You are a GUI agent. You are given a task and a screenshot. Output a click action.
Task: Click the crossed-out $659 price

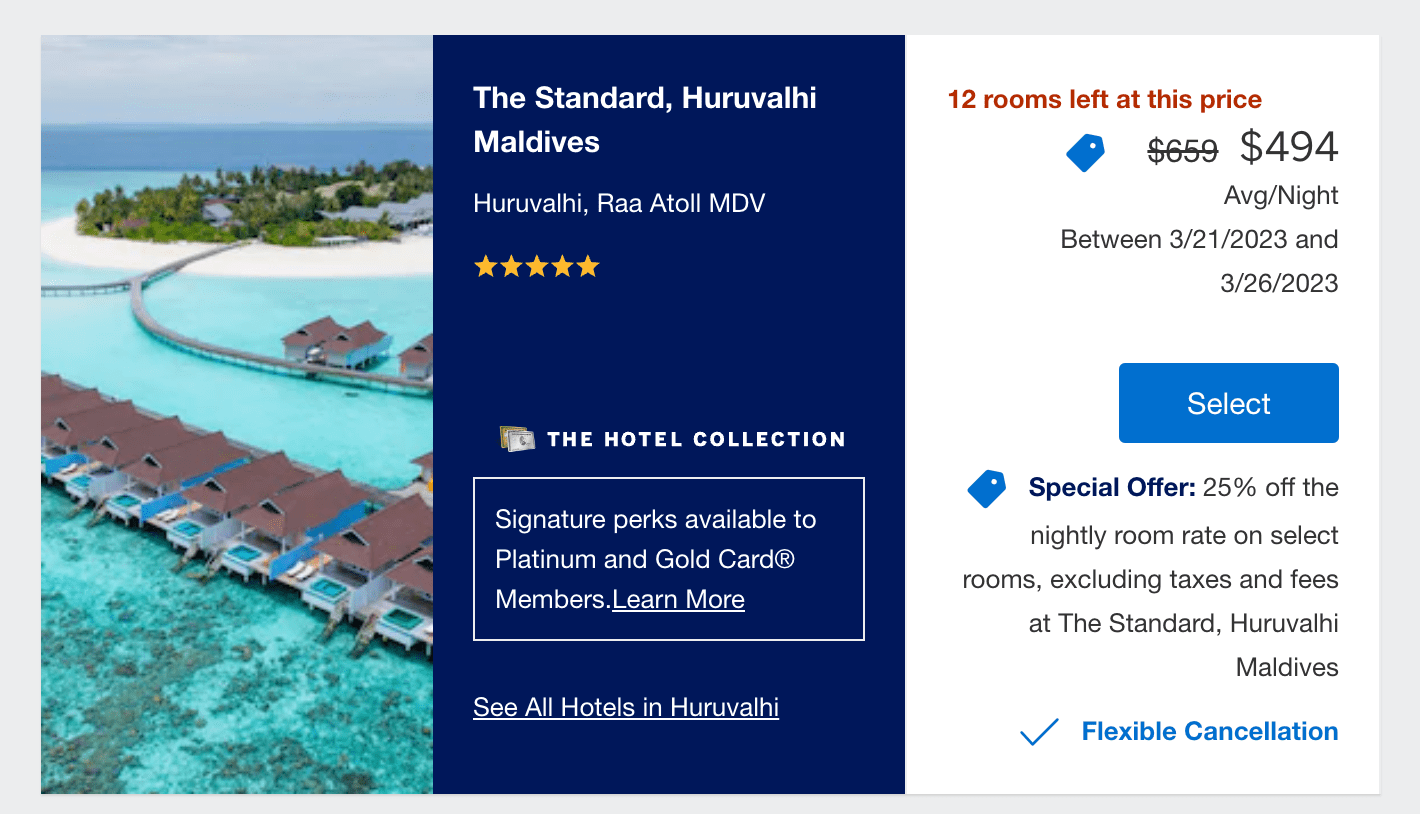pyautogui.click(x=1183, y=151)
